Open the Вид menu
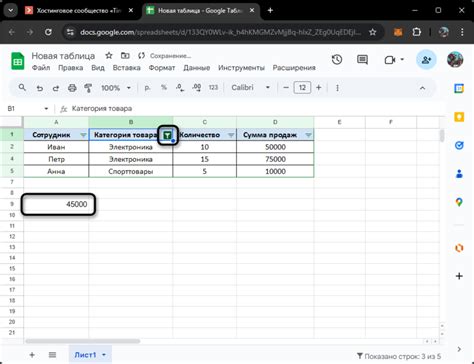This screenshot has width=474, height=364. pos(98,68)
